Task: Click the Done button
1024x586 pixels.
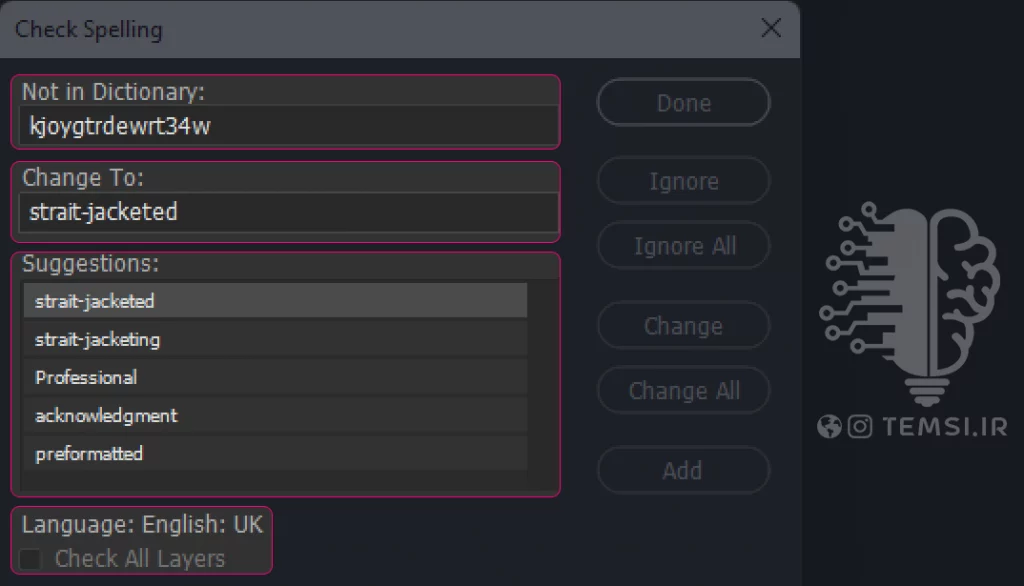Action: pyautogui.click(x=683, y=103)
